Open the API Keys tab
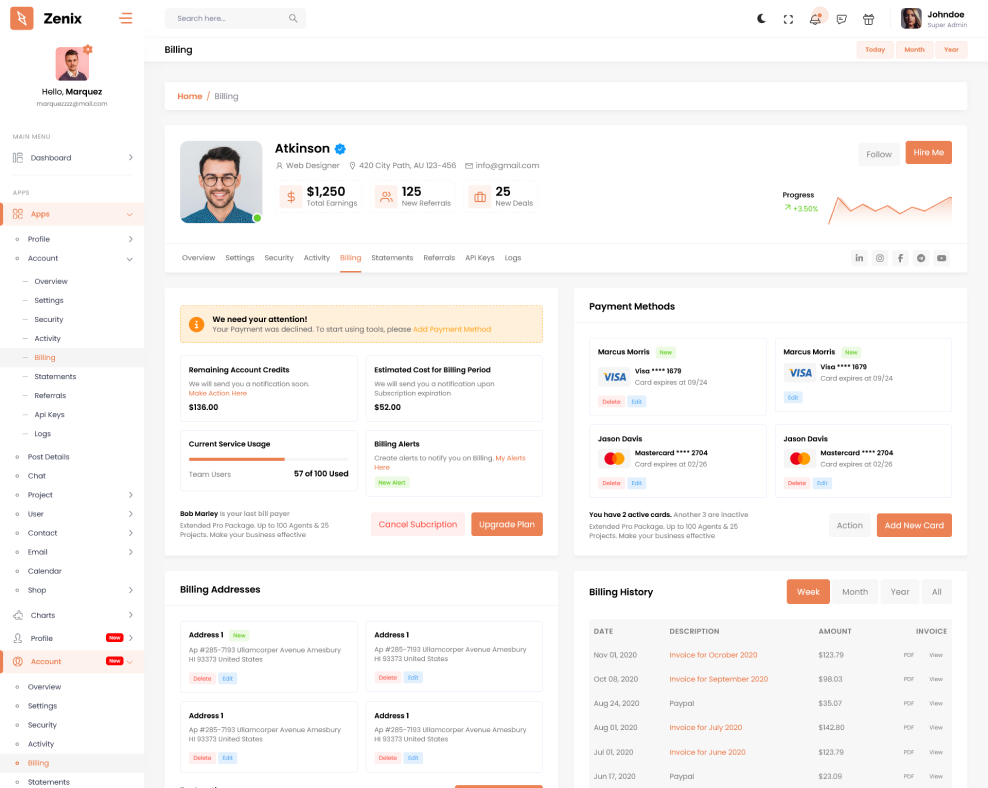Viewport: 988px width, 788px height. click(479, 258)
